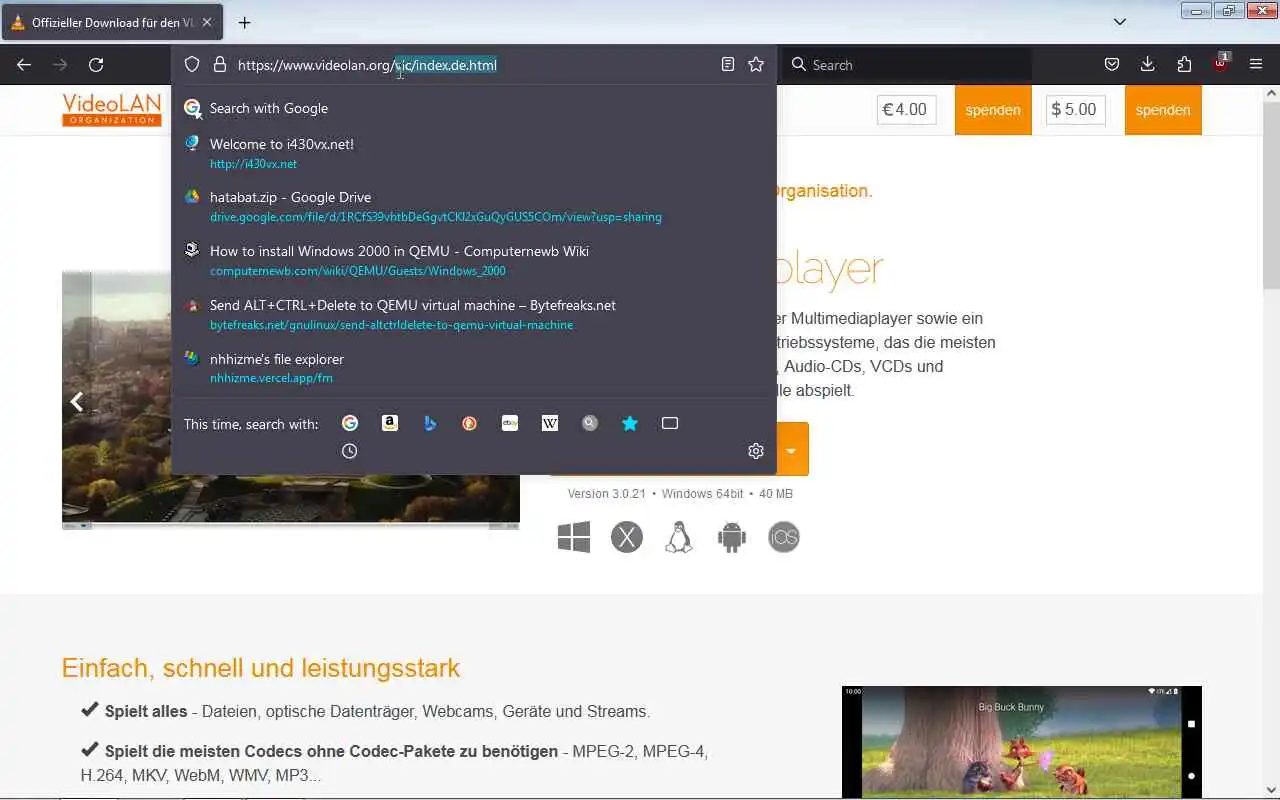This screenshot has height=800, width=1280.
Task: Select the Windows download icon
Action: (574, 537)
